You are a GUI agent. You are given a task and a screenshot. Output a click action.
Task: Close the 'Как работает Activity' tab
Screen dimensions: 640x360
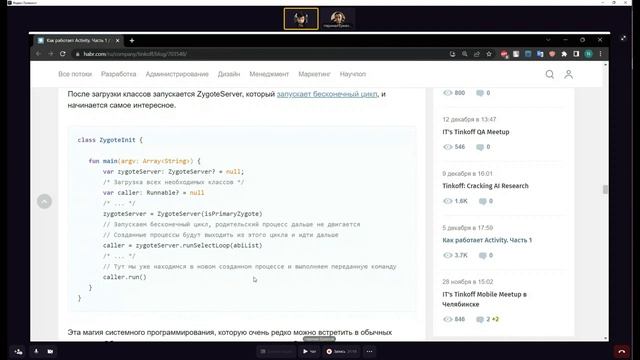[x=118, y=40]
